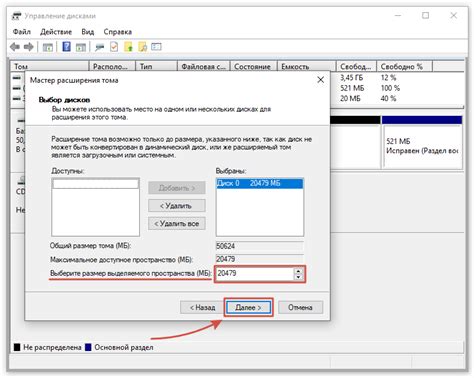Click the Не распределена legend label
The width and height of the screenshot is (474, 378).
(52, 347)
